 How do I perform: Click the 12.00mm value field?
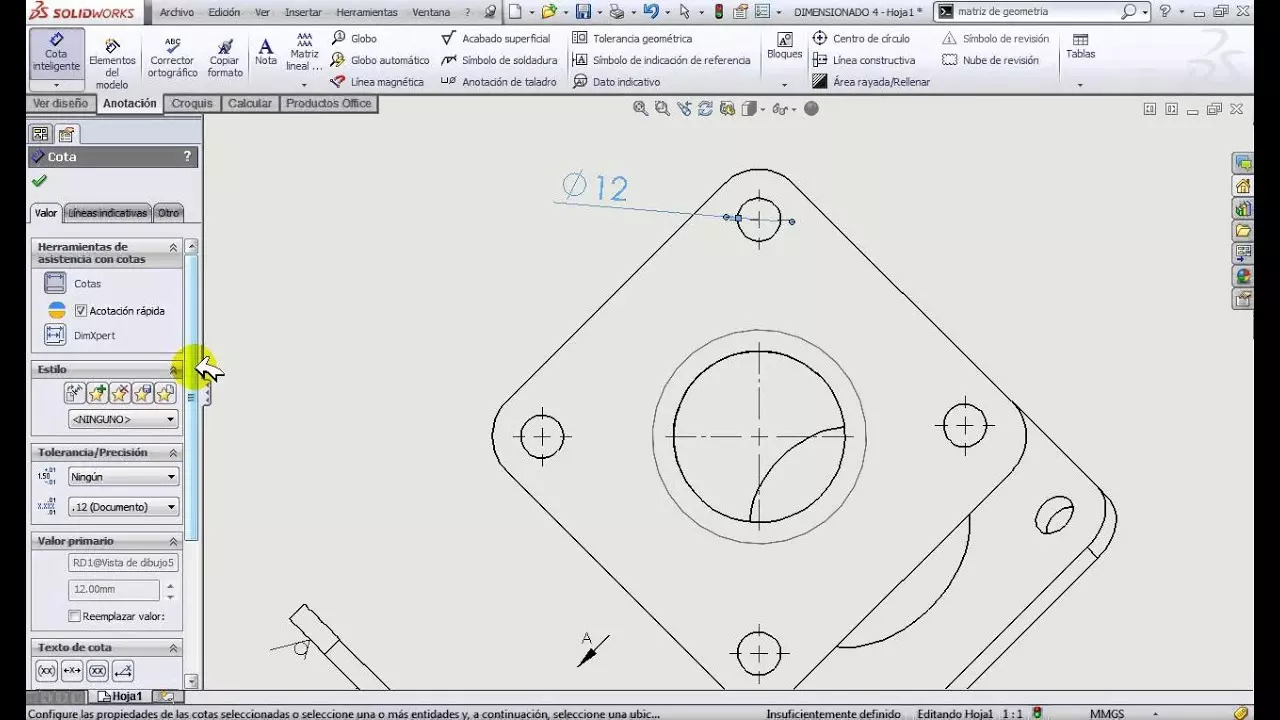point(114,589)
